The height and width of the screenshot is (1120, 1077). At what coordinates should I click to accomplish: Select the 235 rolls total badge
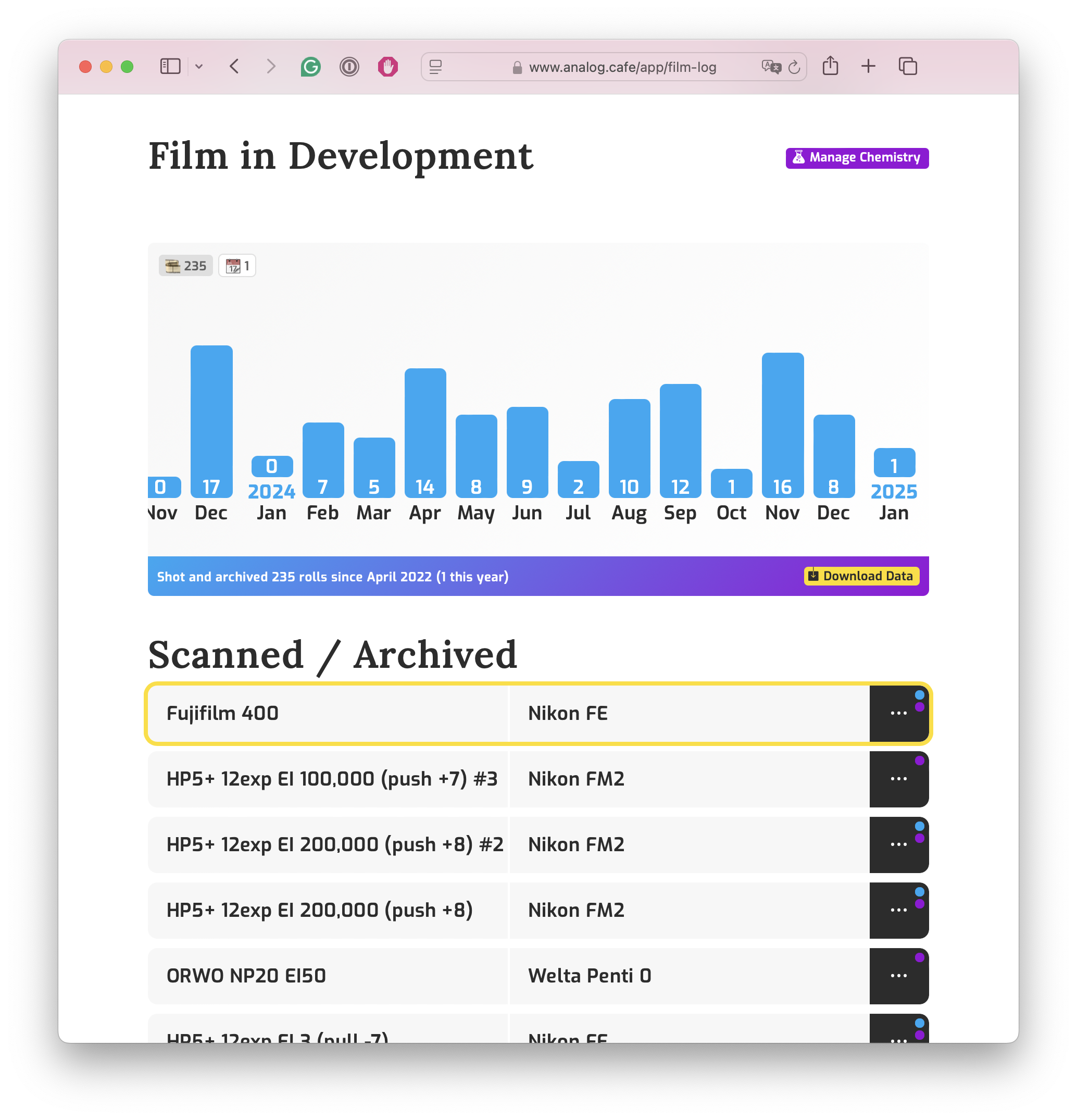[x=186, y=266]
